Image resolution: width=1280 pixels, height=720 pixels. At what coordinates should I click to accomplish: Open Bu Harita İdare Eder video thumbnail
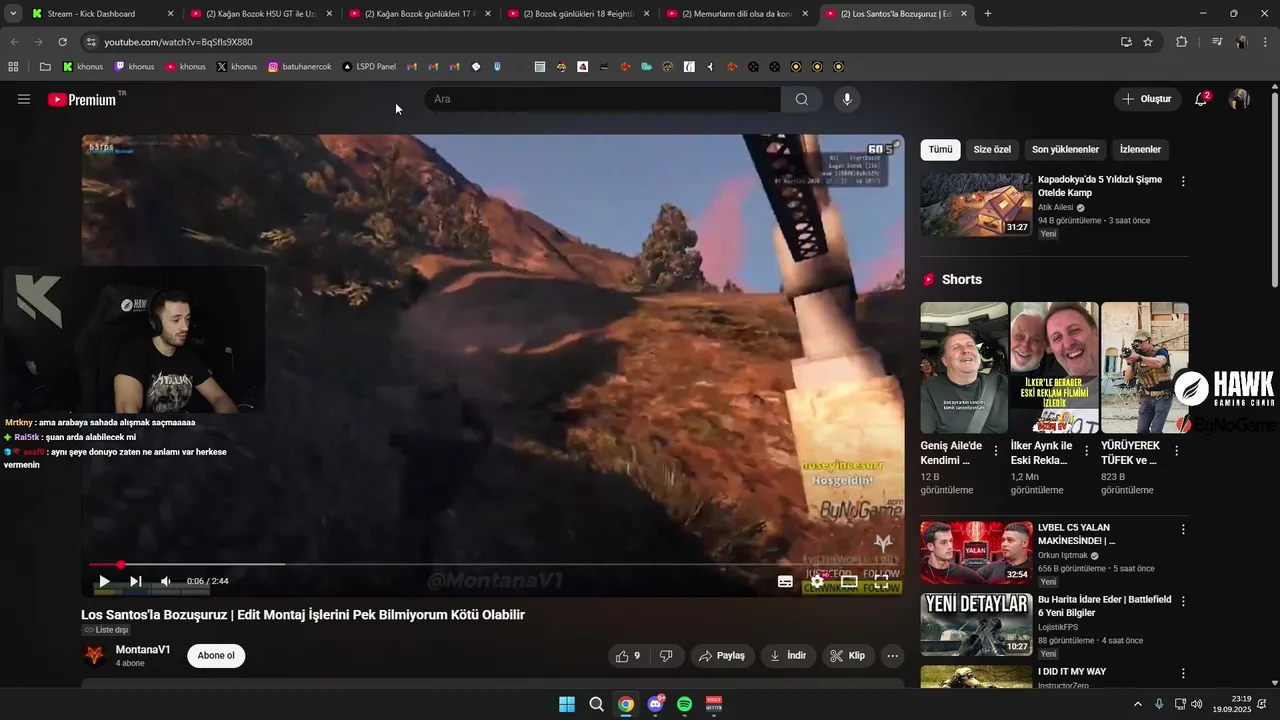[x=976, y=624]
